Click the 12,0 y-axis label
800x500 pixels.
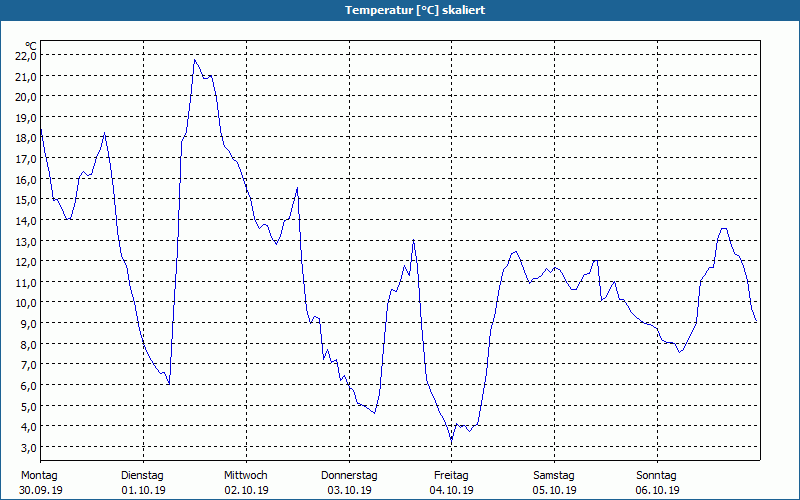pos(26,262)
